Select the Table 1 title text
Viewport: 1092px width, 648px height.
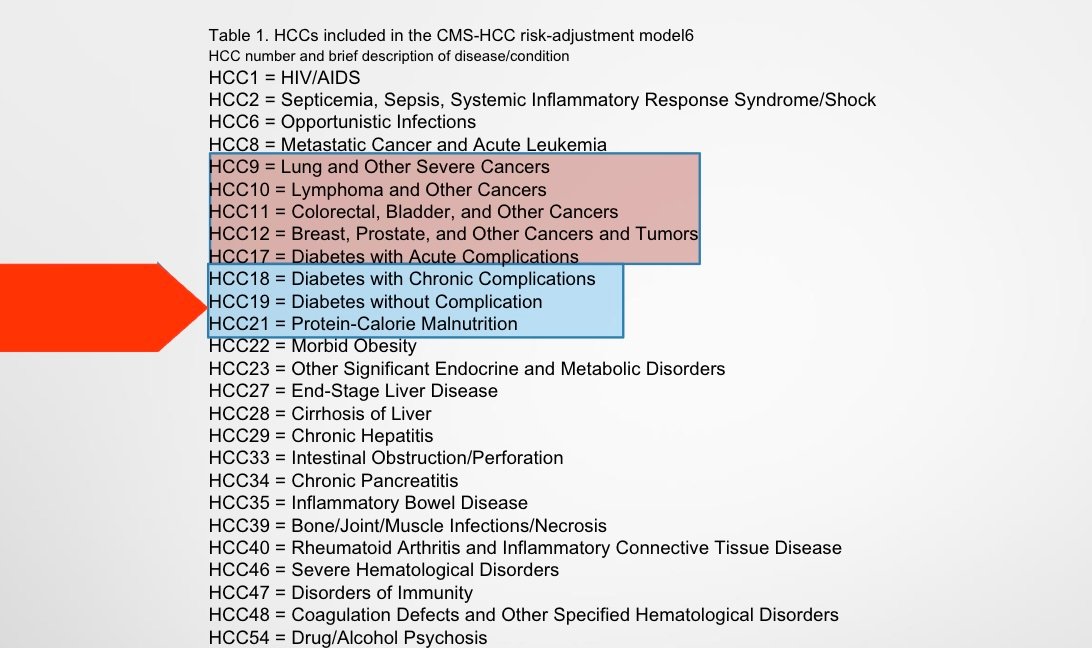coord(451,36)
